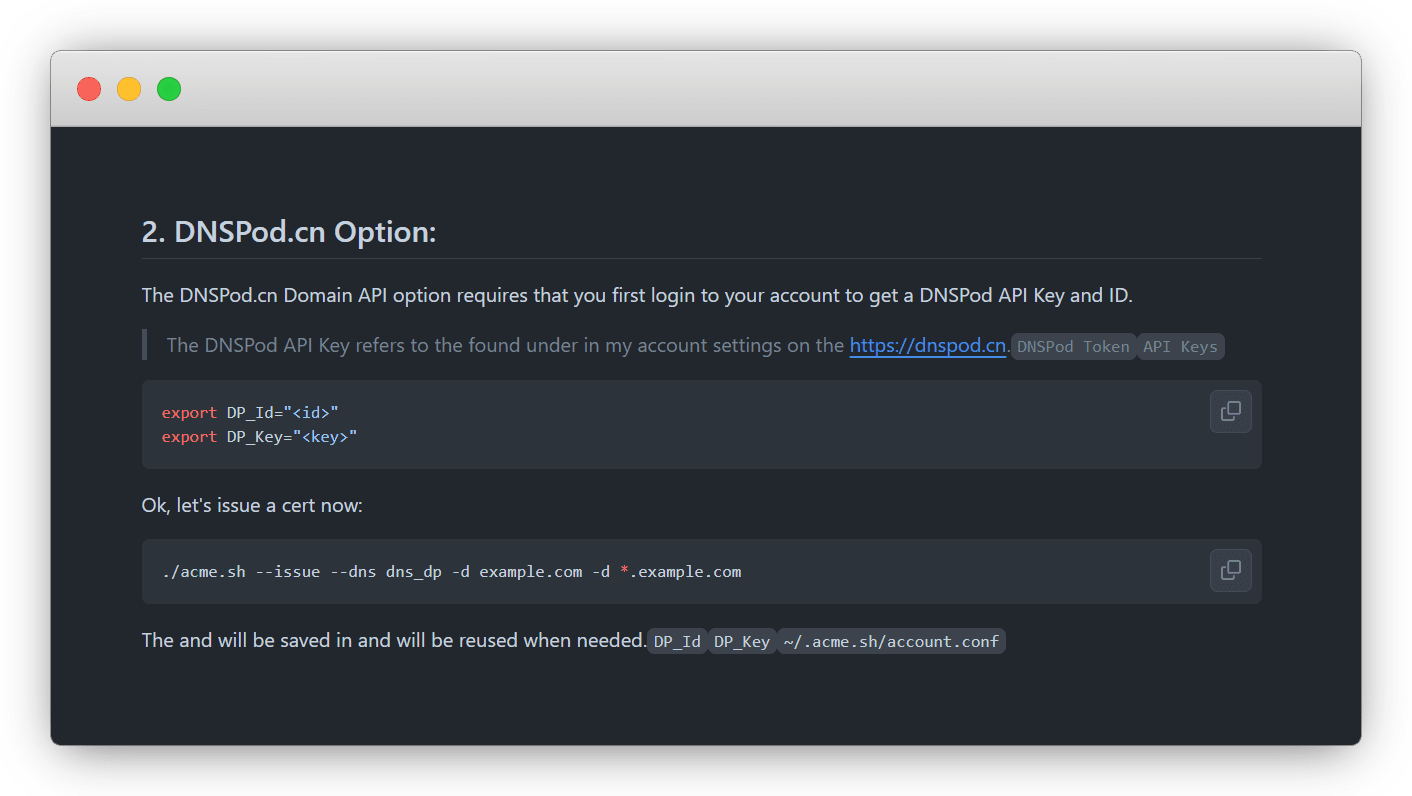Place cursor on the ./acme.sh command text
The width and height of the screenshot is (1412, 796).
click(203, 572)
